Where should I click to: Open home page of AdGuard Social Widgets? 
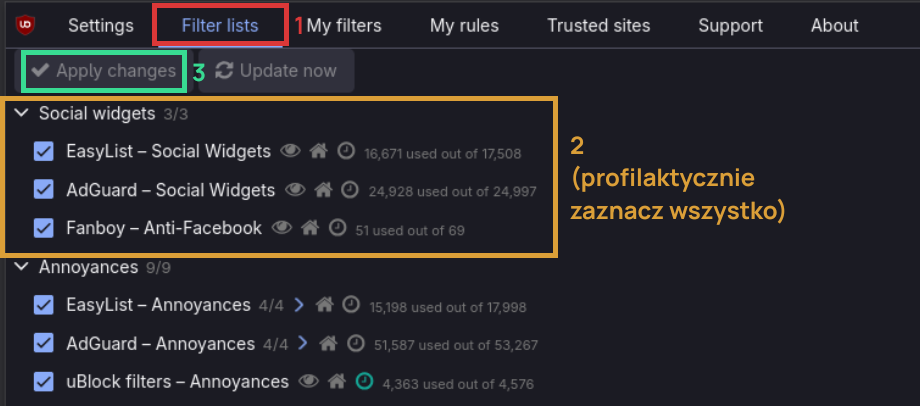click(x=323, y=190)
